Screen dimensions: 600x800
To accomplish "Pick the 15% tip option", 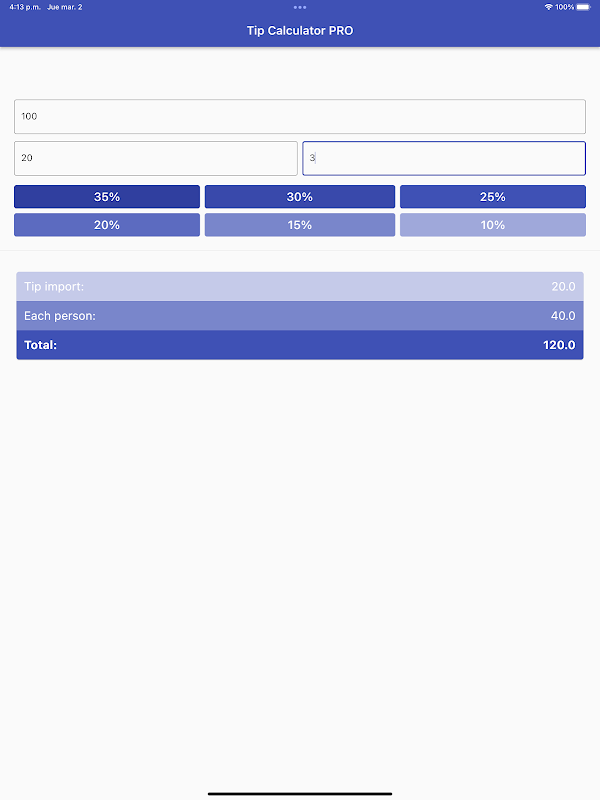I will (x=299, y=225).
